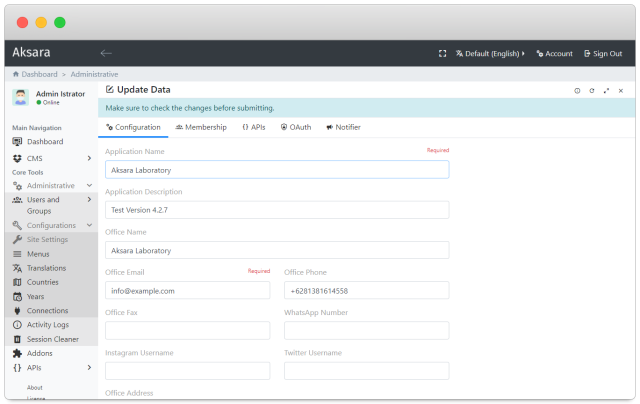Click the info icon in Update Data header
Image resolution: width=640 pixels, height=404 pixels.
click(577, 90)
